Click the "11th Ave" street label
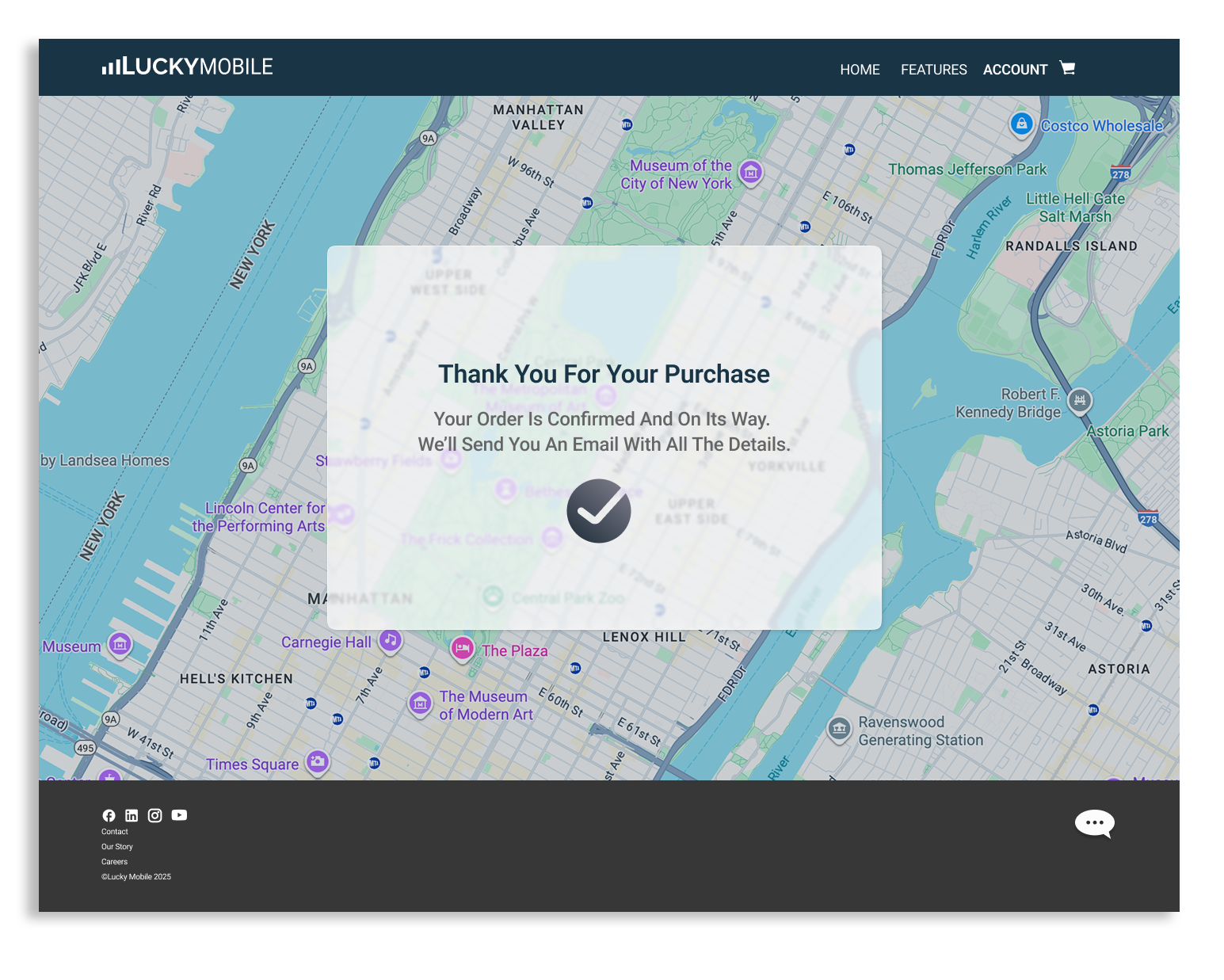This screenshot has height=980, width=1224. (213, 620)
